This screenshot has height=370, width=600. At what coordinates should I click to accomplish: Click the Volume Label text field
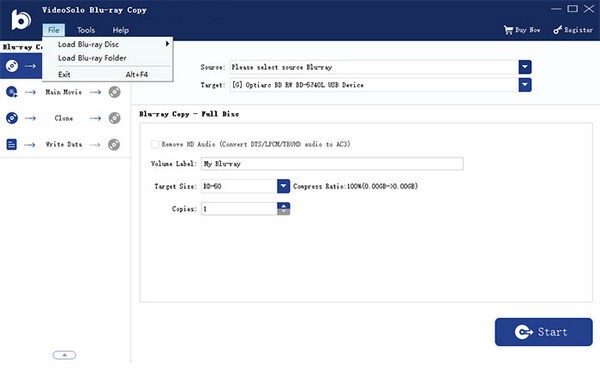tap(332, 164)
